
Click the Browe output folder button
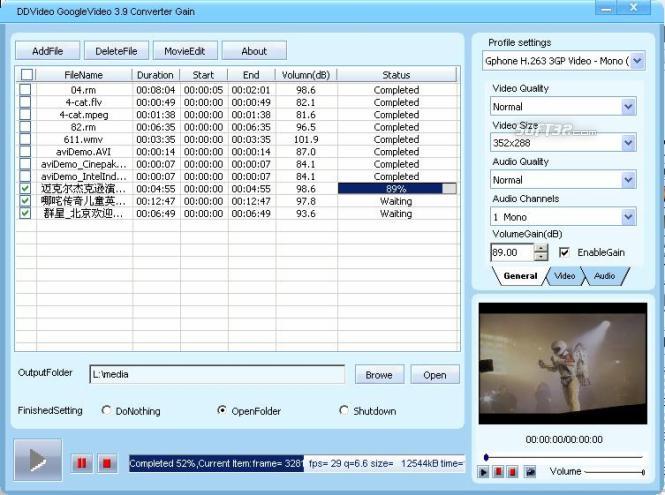tap(379, 375)
